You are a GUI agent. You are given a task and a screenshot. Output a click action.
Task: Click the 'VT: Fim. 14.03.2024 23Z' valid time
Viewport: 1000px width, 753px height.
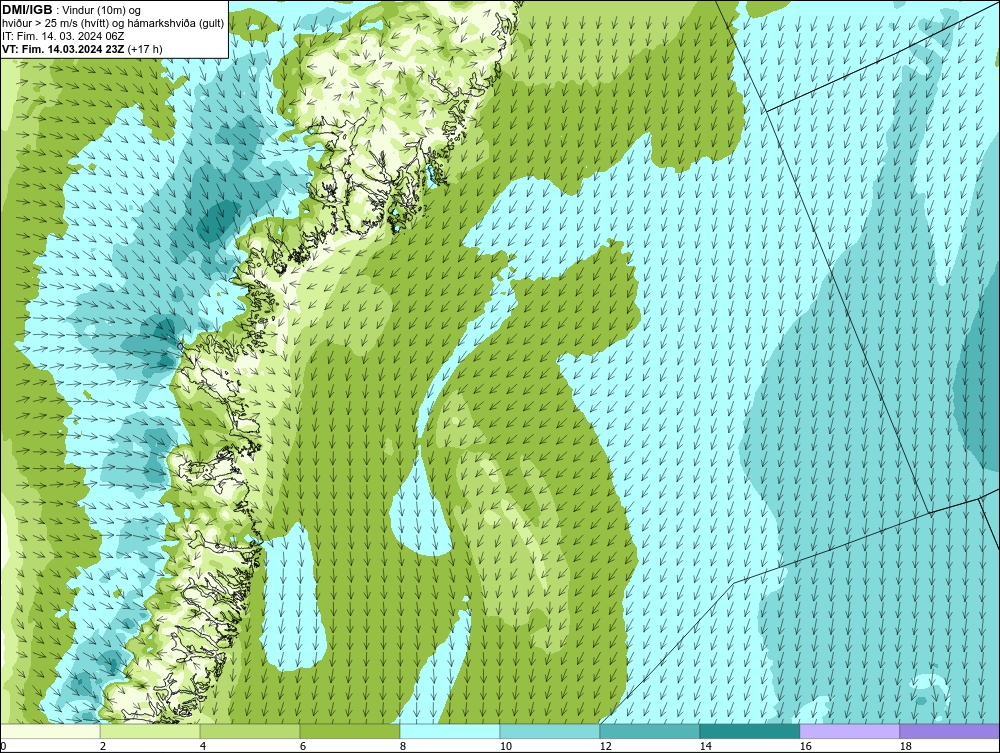tap(64, 49)
